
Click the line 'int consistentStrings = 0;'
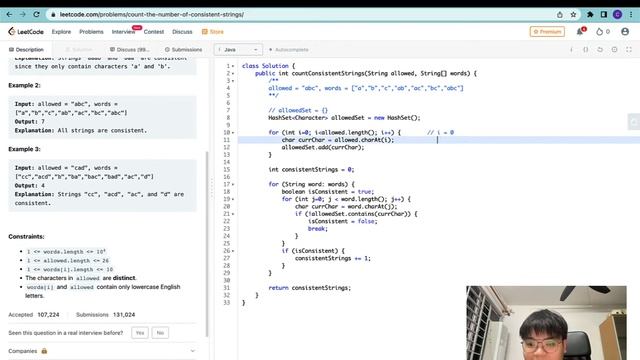(311, 169)
